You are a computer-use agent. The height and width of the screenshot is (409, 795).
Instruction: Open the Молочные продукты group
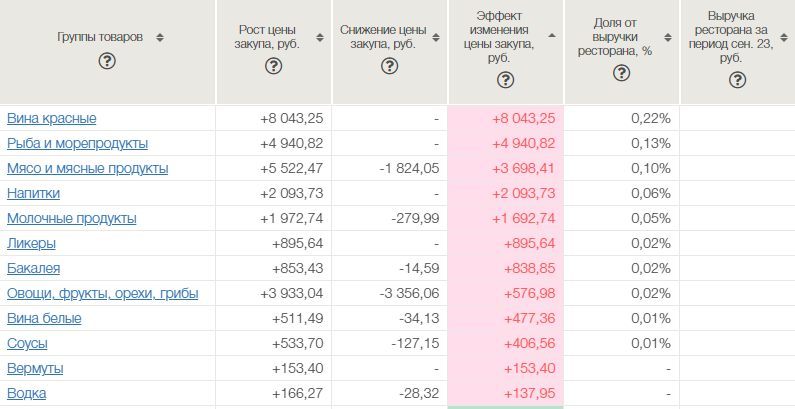coord(71,218)
